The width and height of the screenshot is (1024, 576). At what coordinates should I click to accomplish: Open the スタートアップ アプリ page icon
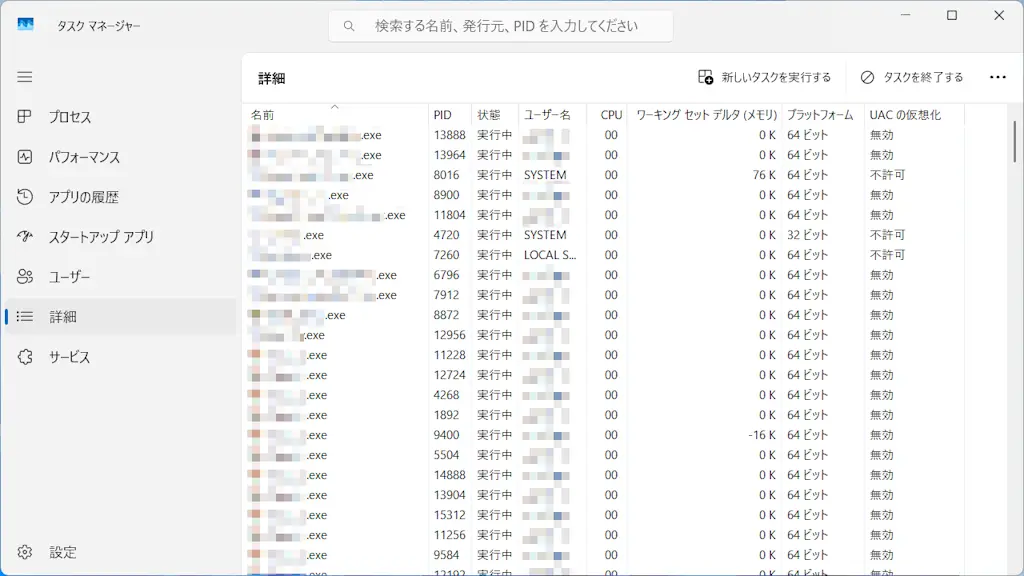[25, 237]
